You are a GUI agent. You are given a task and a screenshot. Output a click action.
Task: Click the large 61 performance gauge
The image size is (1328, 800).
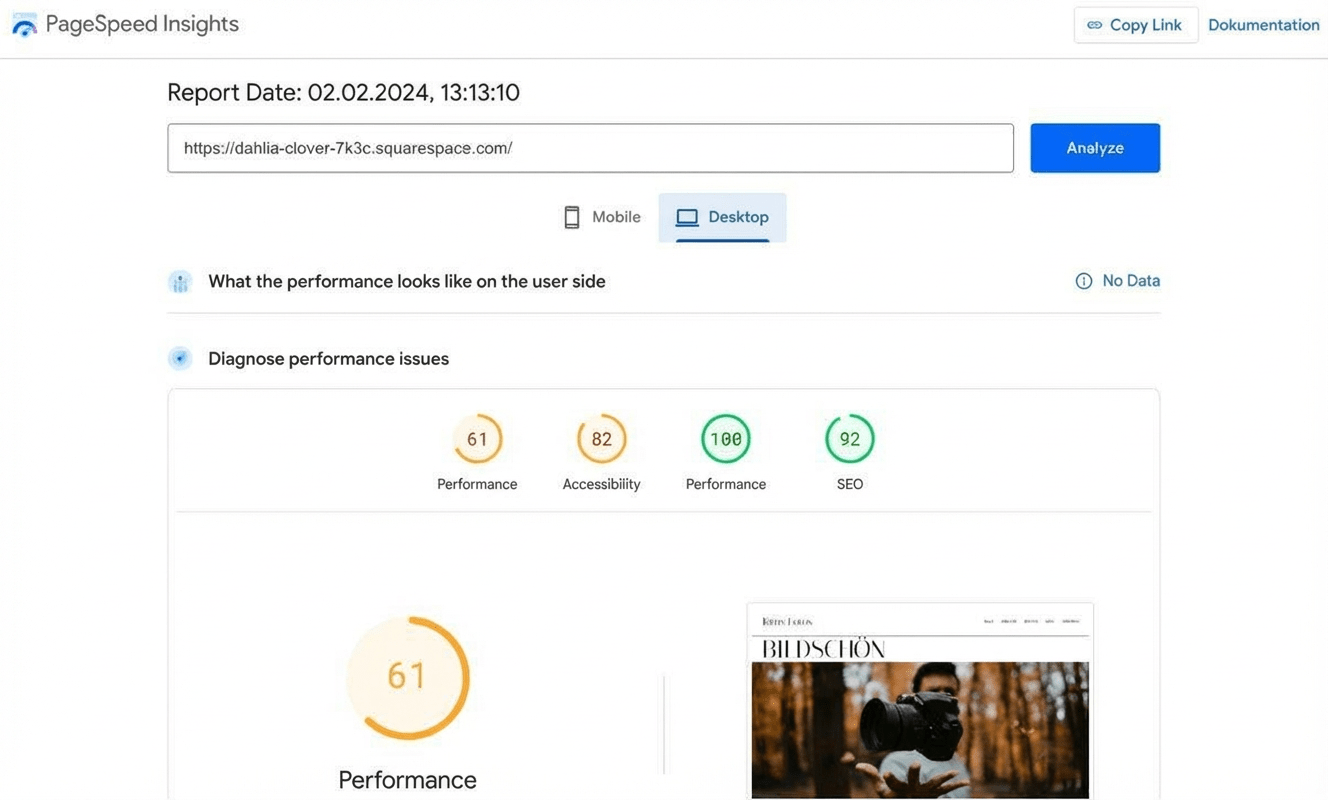(x=407, y=677)
